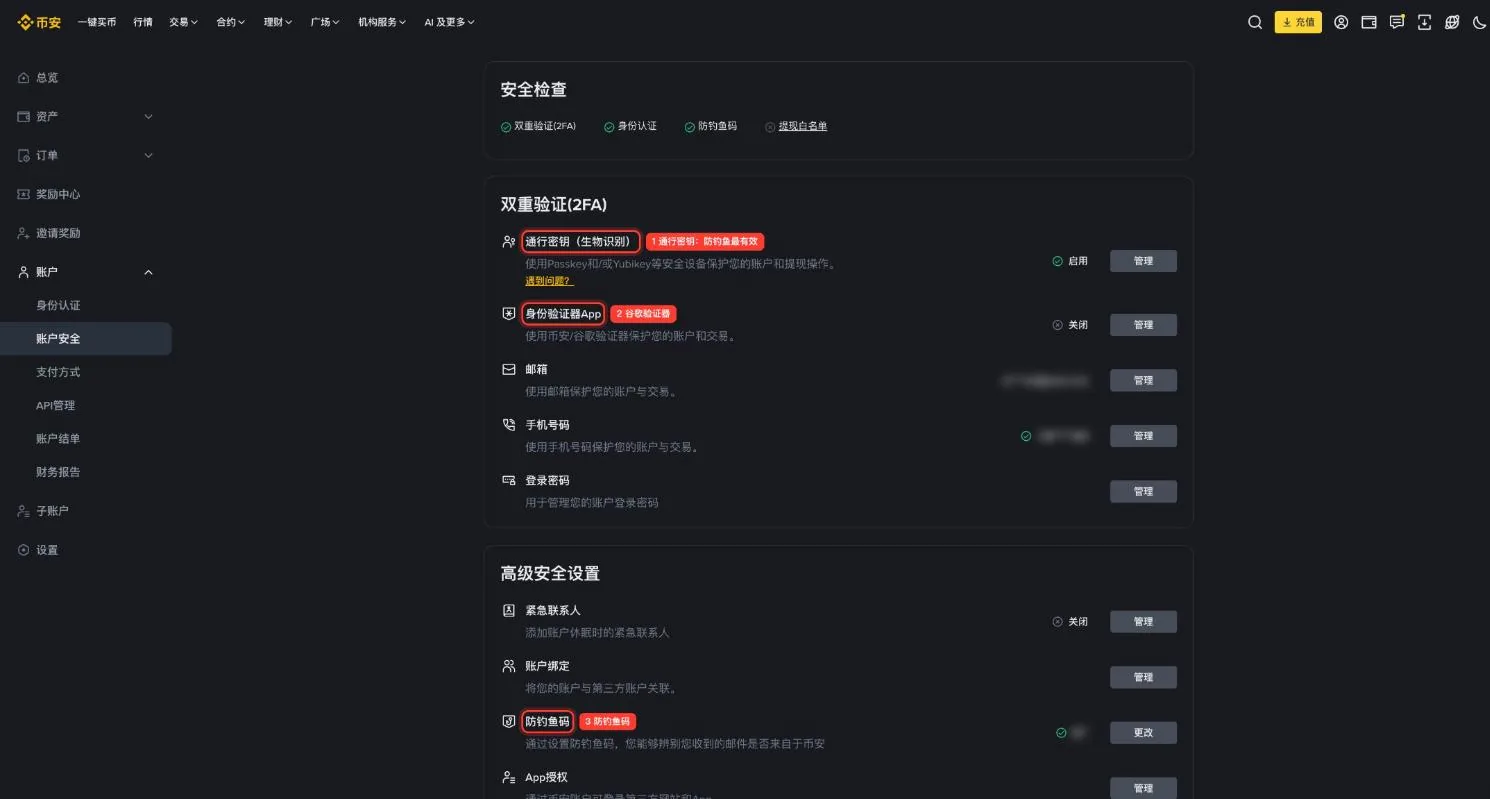
Task: Open the 广场 dropdown in top navigation
Action: click(325, 22)
